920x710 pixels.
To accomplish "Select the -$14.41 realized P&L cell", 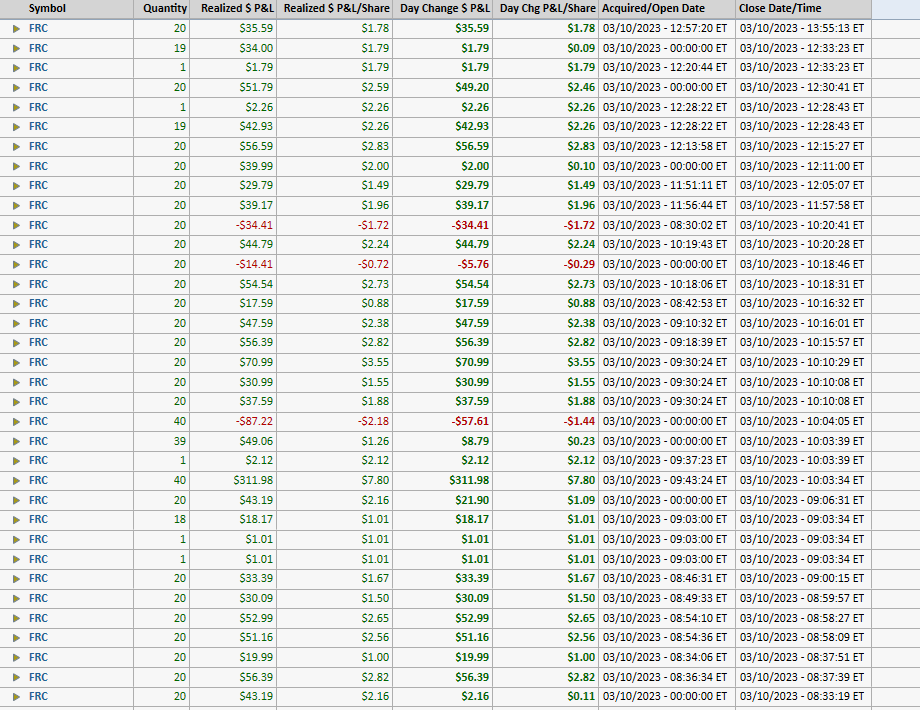I will click(233, 265).
